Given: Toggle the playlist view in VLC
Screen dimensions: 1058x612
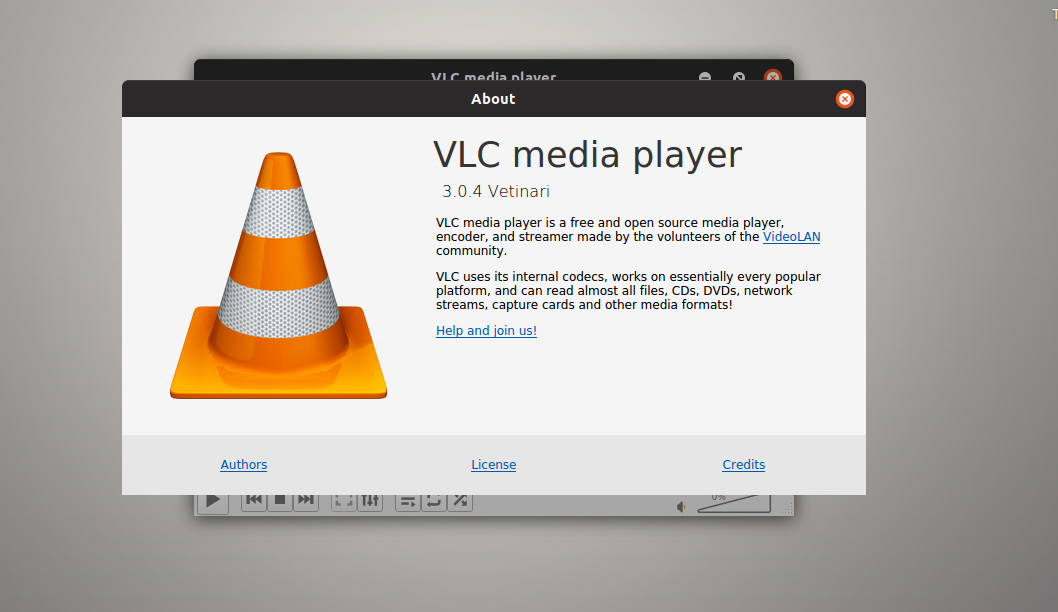Looking at the screenshot, I should 408,501.
